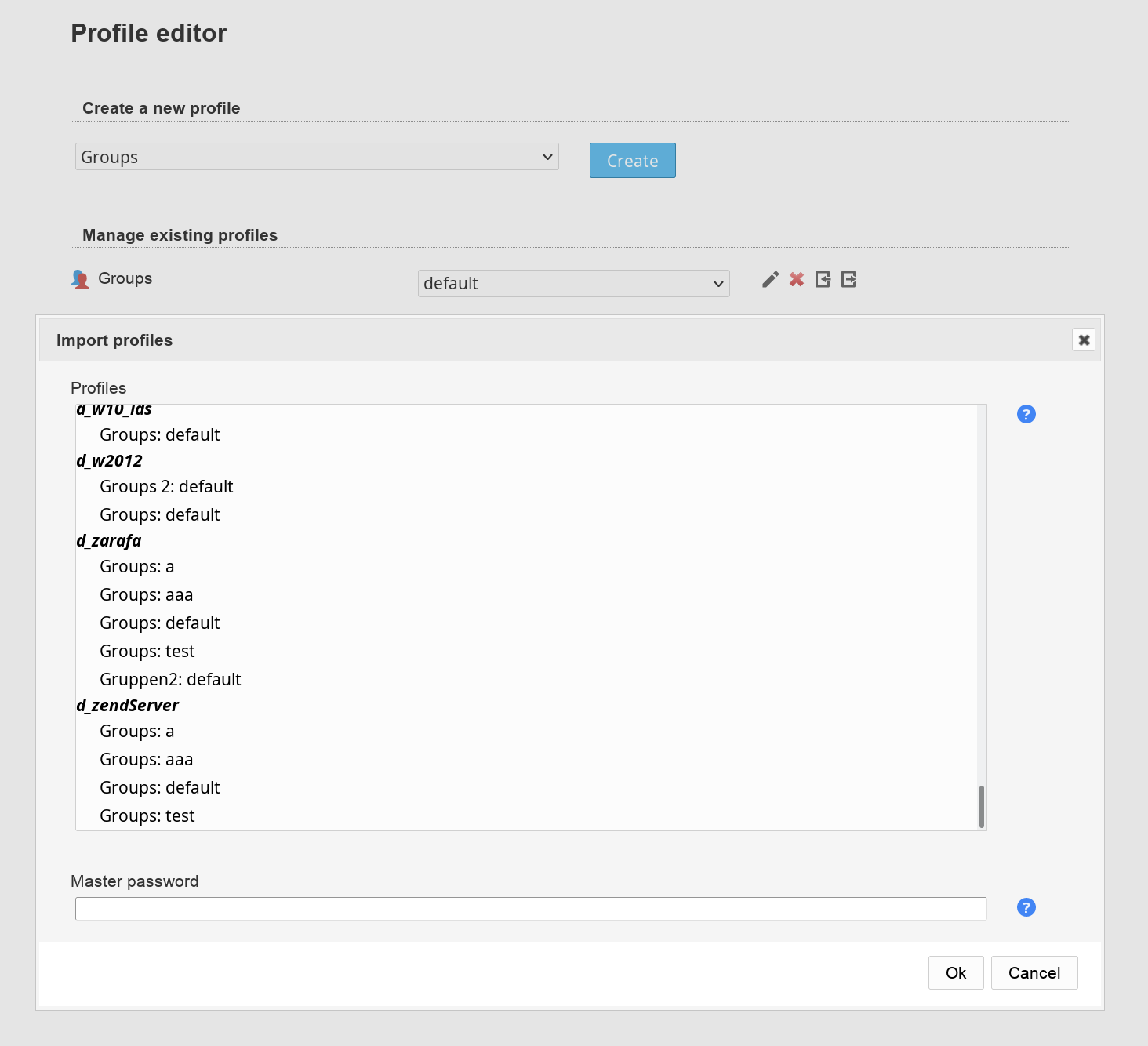Cancel the import dialog

coord(1034,972)
